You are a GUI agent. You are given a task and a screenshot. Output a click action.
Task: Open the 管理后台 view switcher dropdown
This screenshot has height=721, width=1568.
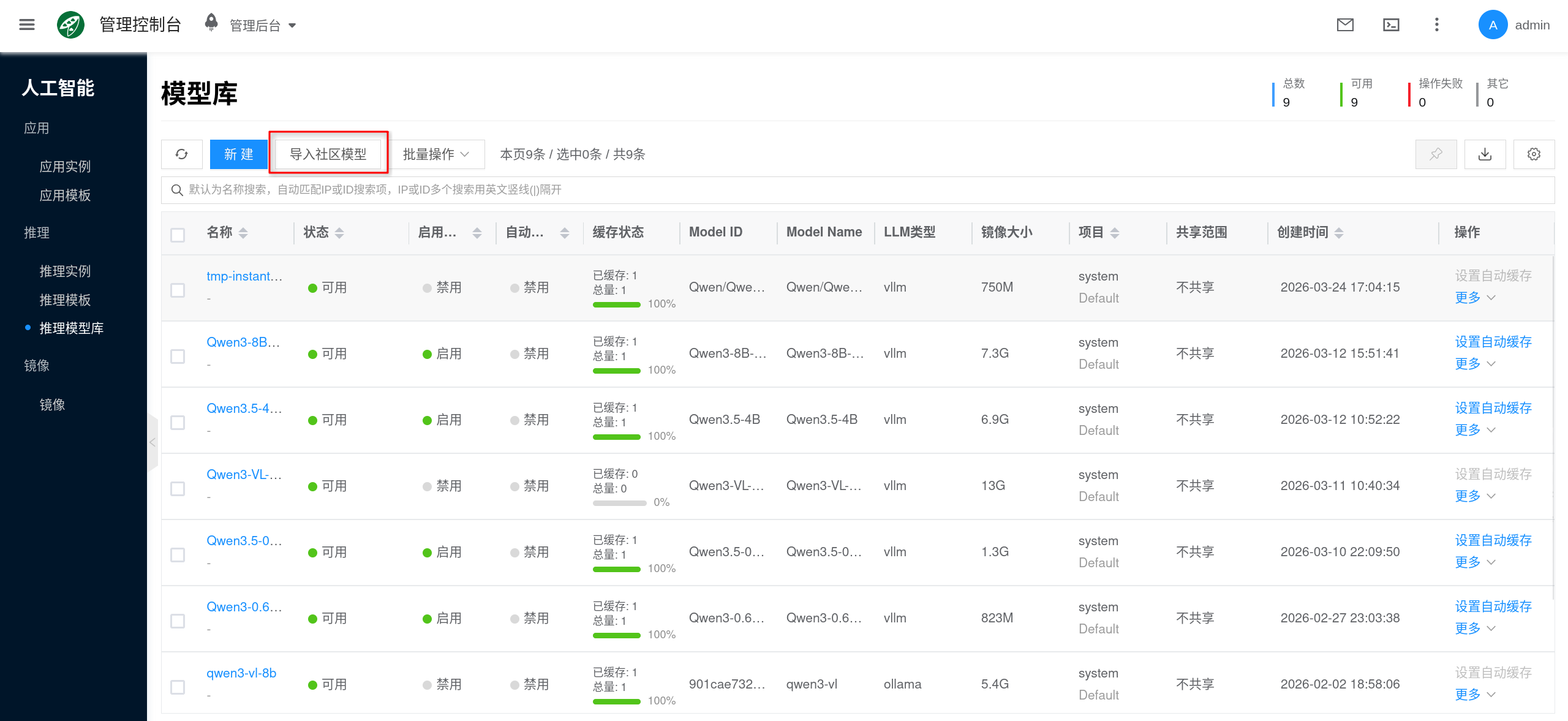click(x=262, y=26)
